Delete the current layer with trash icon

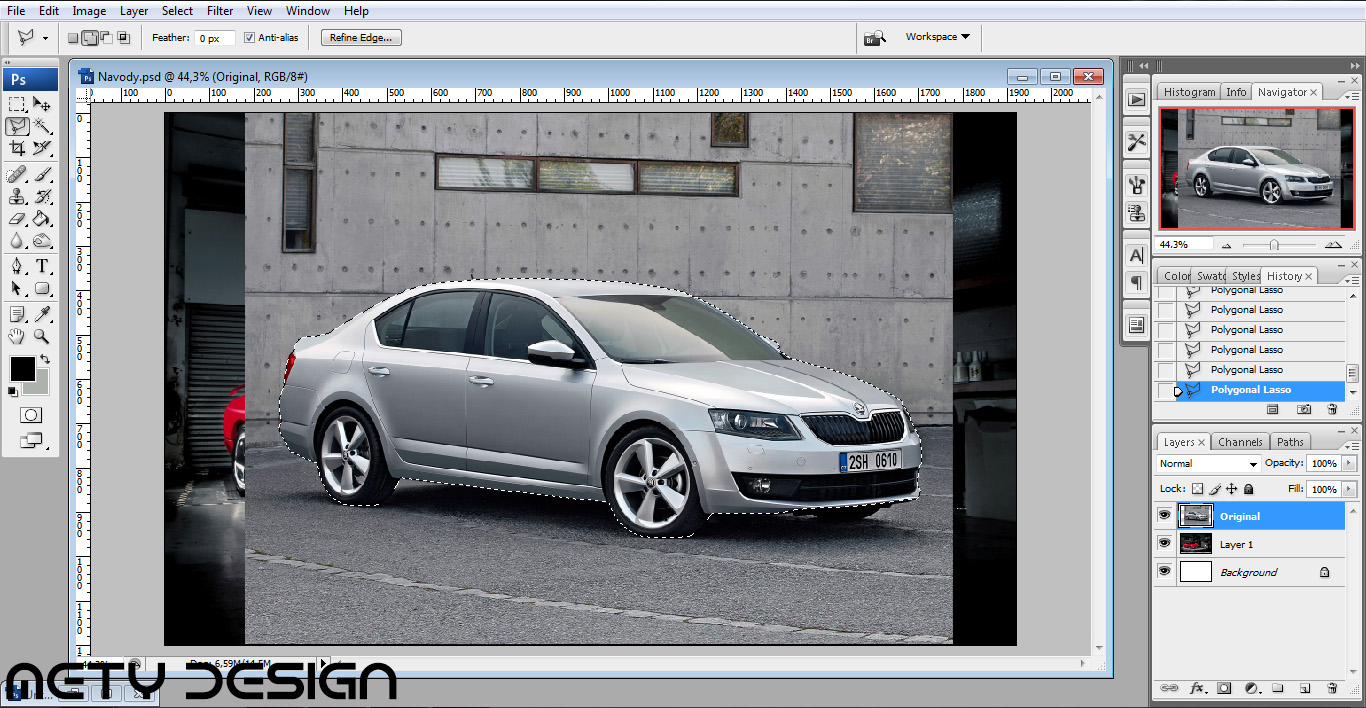coord(1332,688)
